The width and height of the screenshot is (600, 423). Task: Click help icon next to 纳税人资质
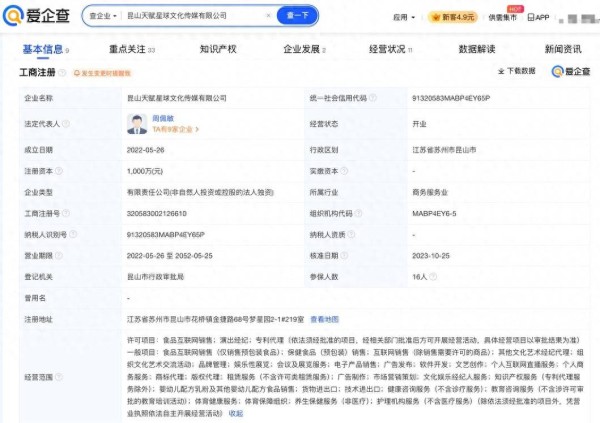point(351,234)
